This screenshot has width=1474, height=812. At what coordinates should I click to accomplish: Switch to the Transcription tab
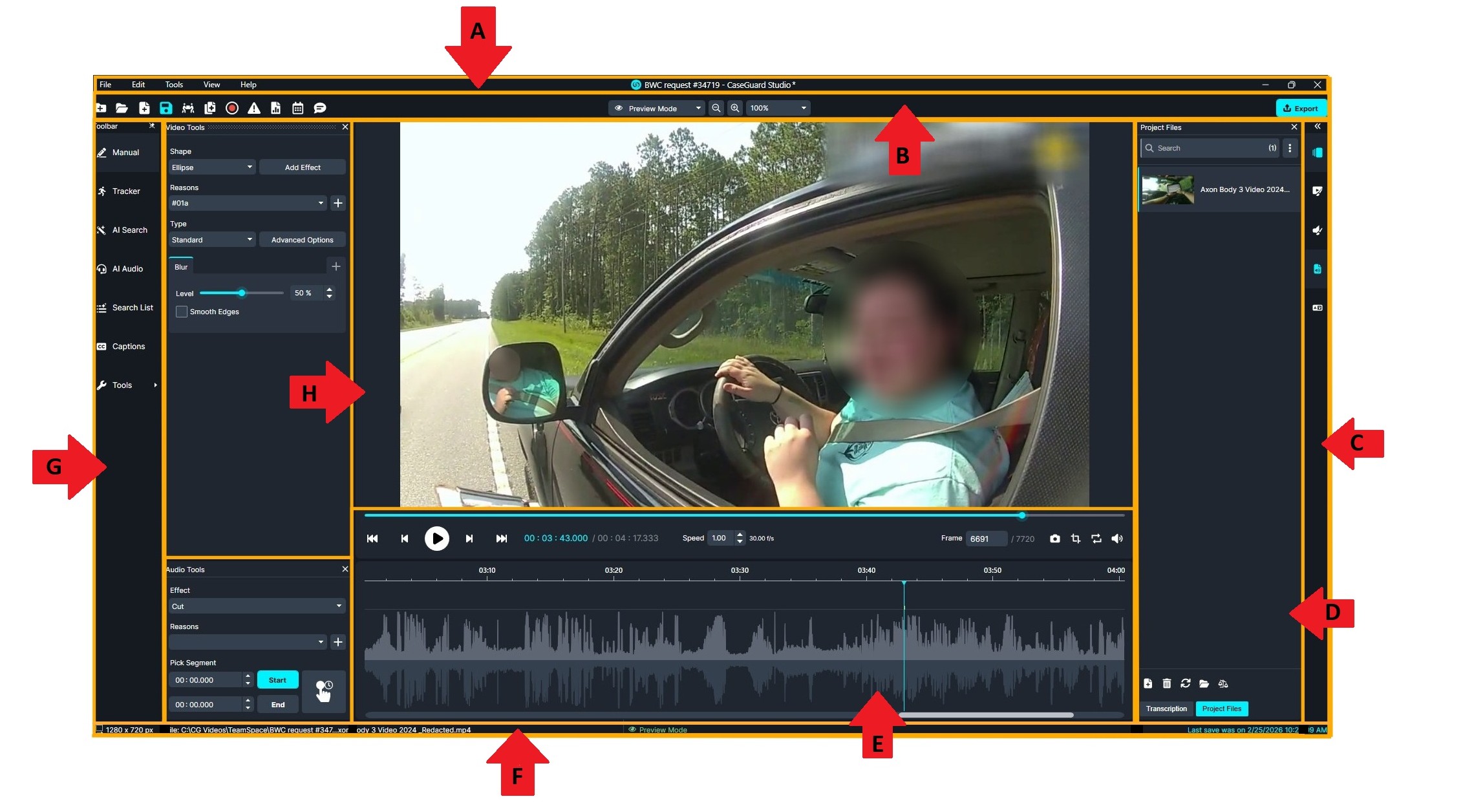point(1166,709)
